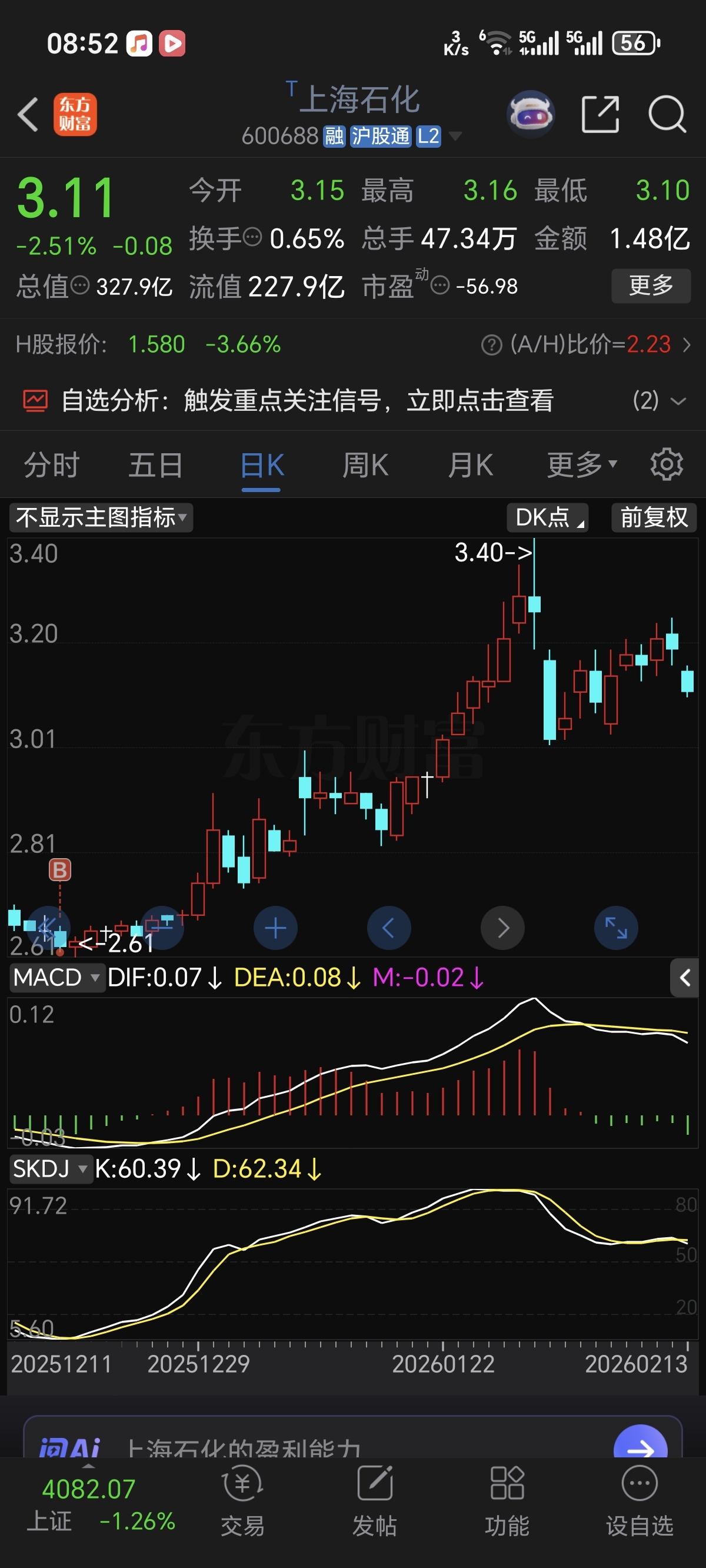Viewport: 706px width, 1568px height.
Task: Switch to 月K tab
Action: [470, 465]
